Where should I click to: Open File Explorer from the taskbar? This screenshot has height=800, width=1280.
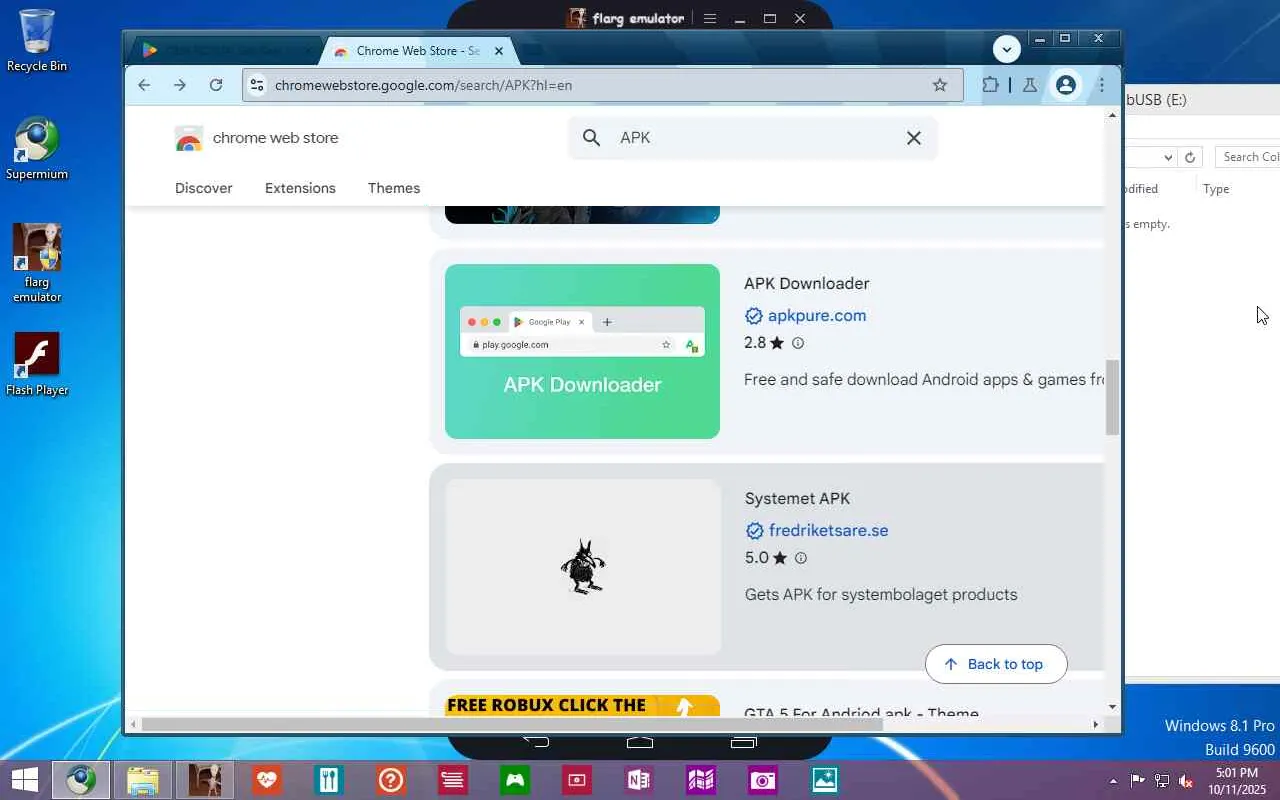click(143, 780)
